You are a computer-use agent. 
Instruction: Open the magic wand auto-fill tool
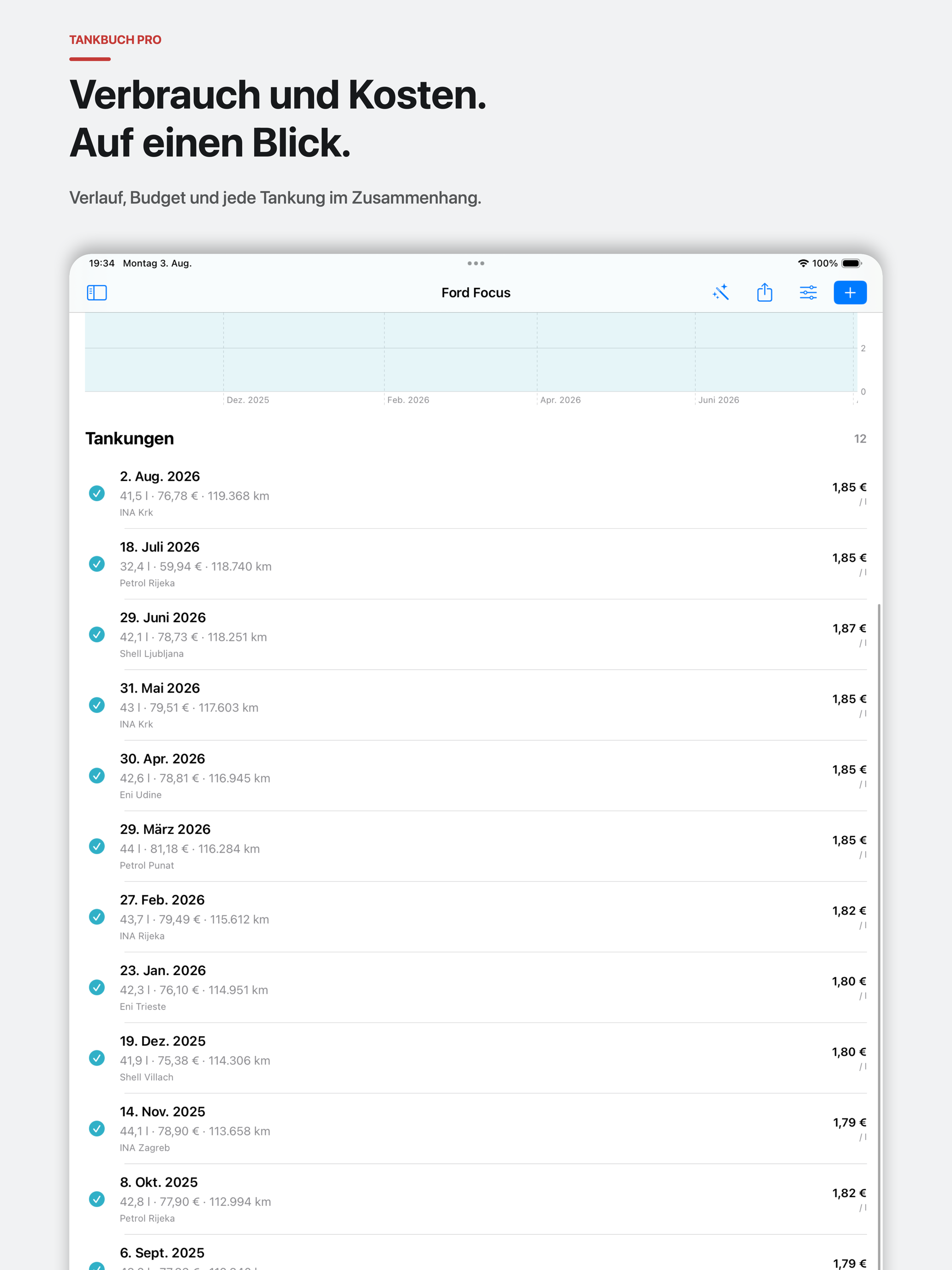coord(721,293)
